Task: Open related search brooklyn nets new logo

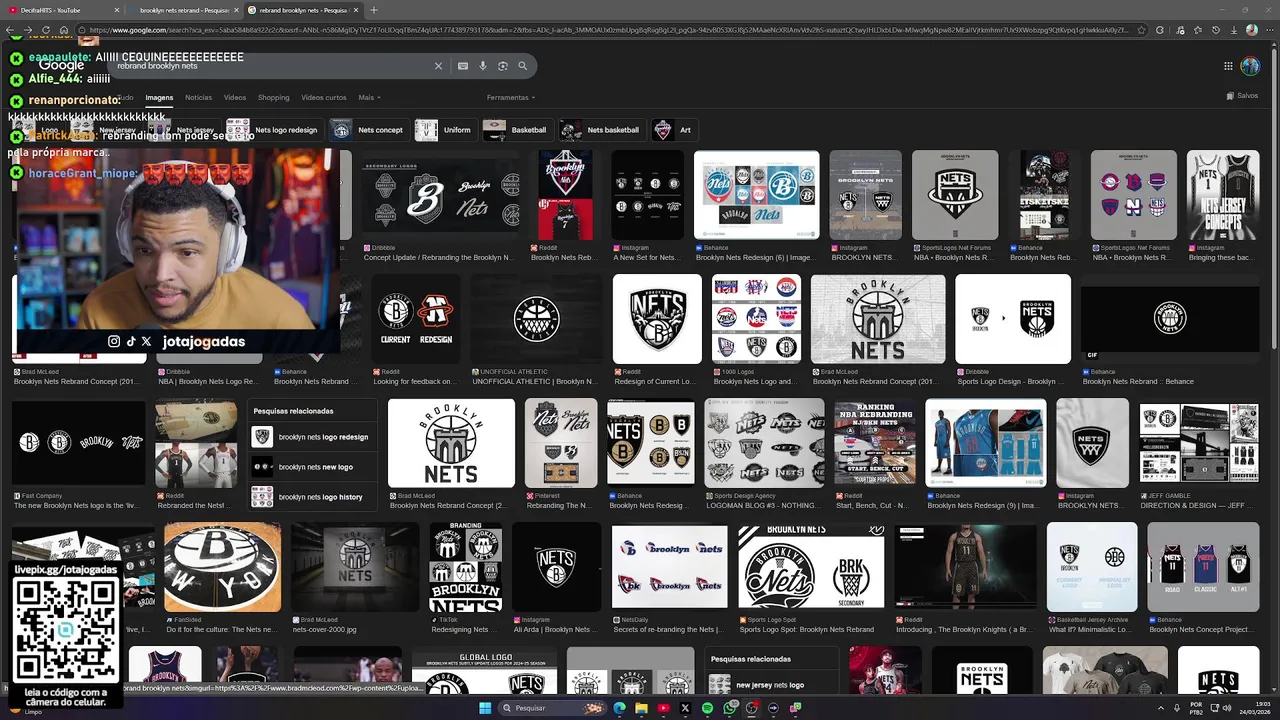Action: tap(313, 467)
